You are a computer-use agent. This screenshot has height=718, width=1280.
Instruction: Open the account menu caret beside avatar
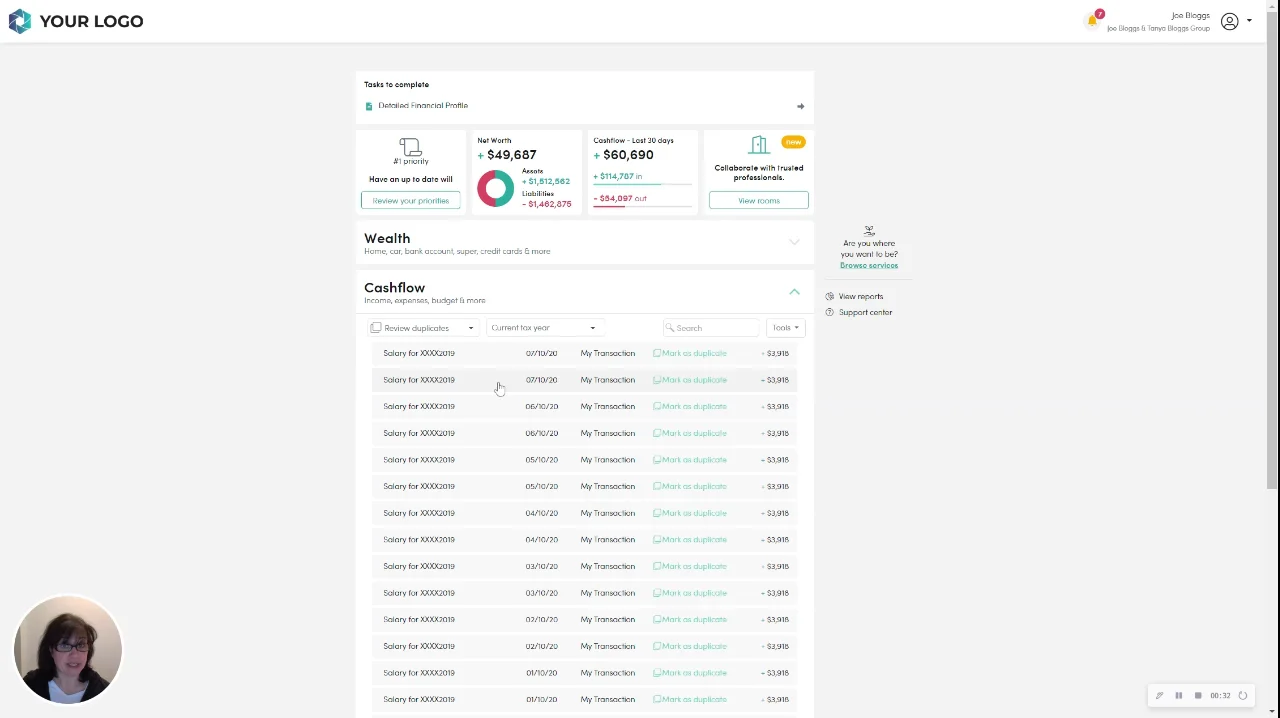coord(1249,21)
